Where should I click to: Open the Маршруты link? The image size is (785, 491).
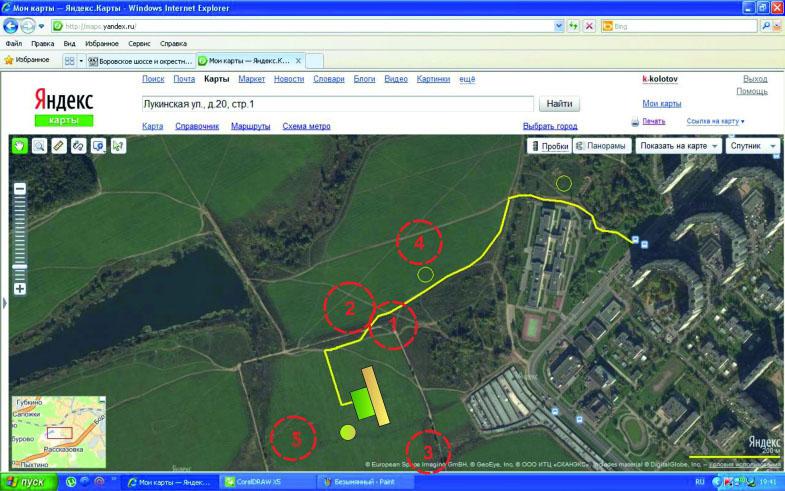coord(250,127)
